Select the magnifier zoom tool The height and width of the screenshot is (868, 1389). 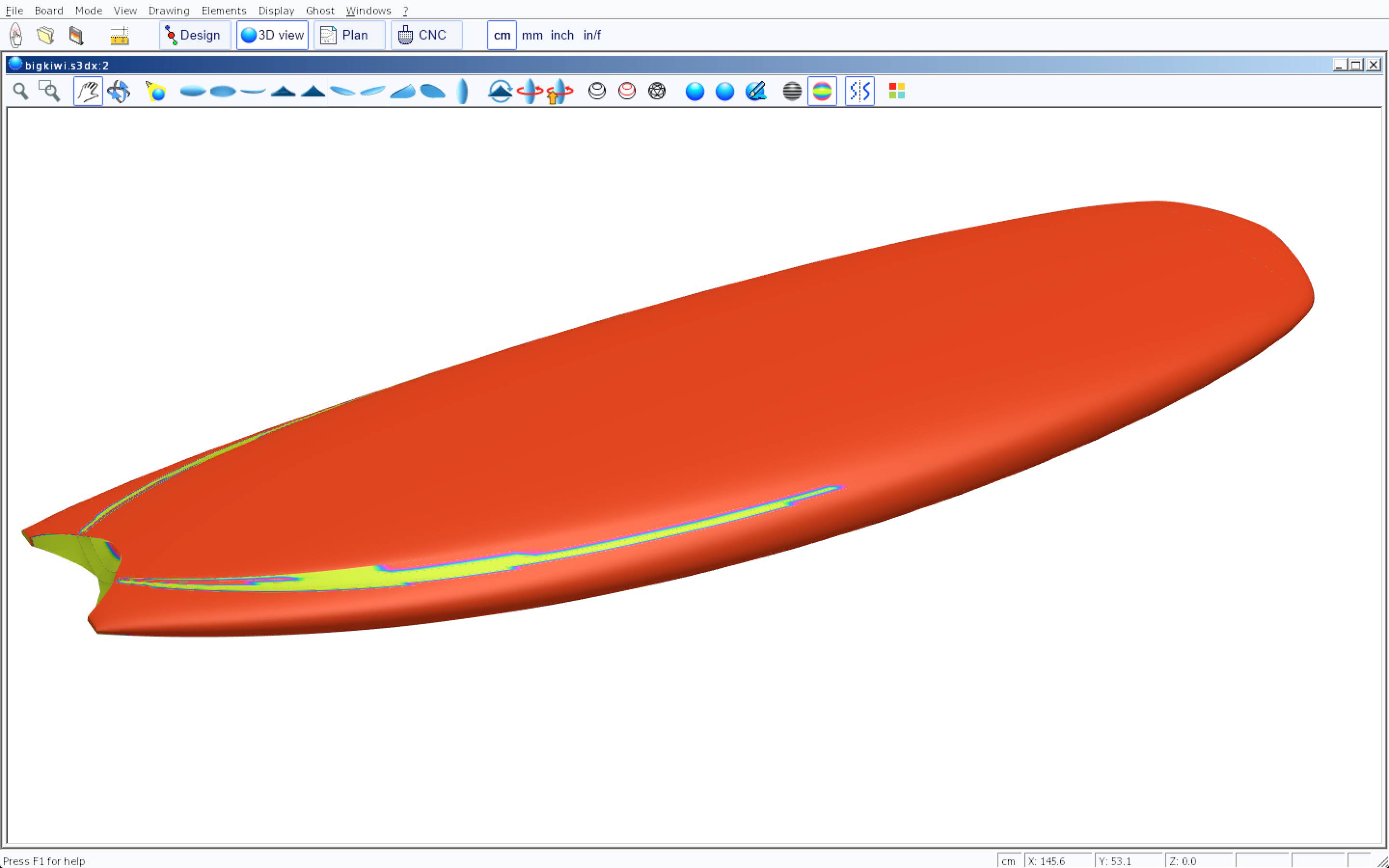pos(21,91)
